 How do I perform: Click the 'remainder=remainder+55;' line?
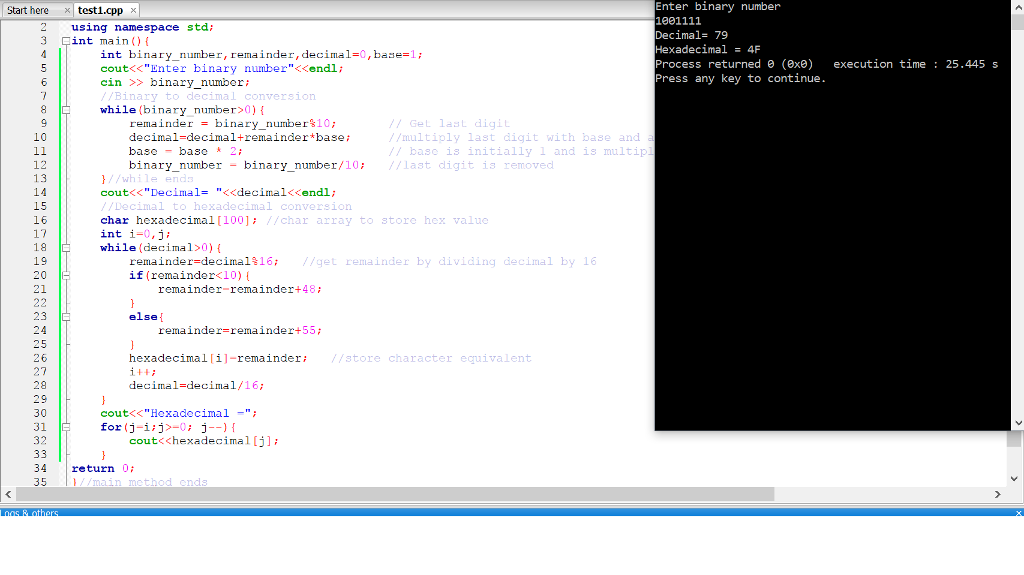click(x=240, y=331)
